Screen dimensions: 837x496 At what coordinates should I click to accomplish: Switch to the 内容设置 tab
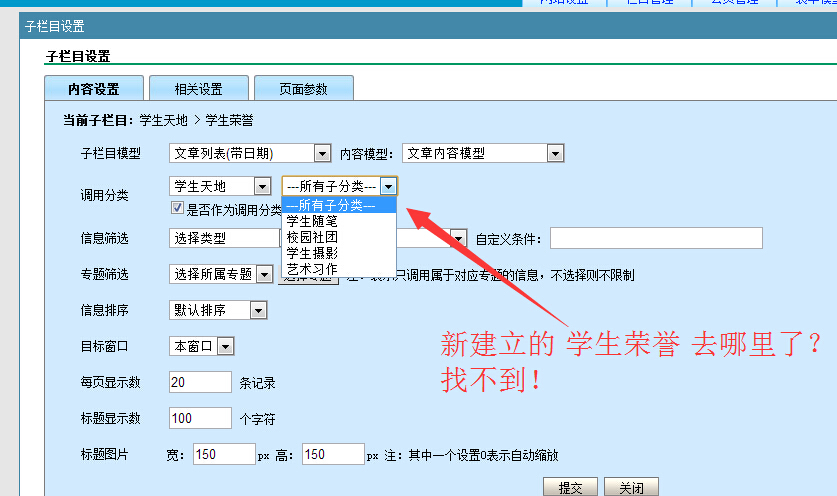coord(94,89)
